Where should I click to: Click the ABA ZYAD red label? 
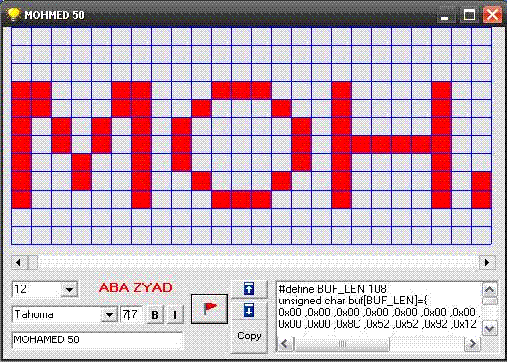pos(136,287)
